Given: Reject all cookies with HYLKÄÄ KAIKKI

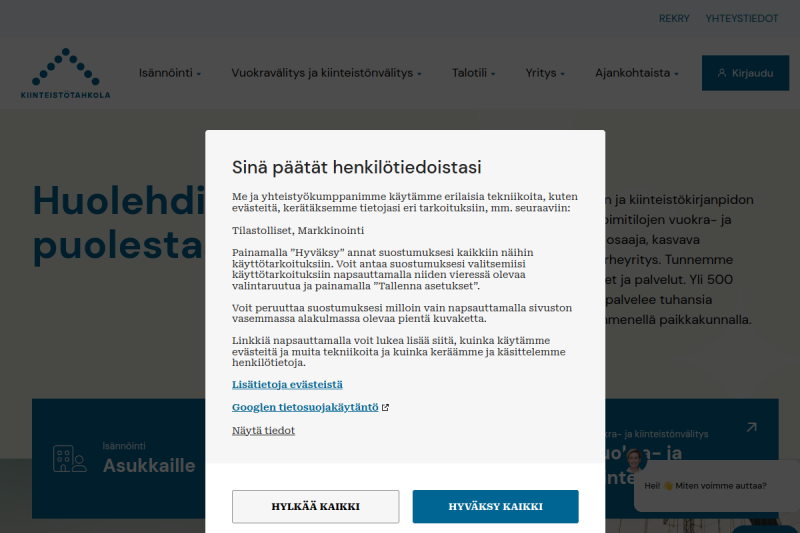Looking at the screenshot, I should [x=315, y=506].
